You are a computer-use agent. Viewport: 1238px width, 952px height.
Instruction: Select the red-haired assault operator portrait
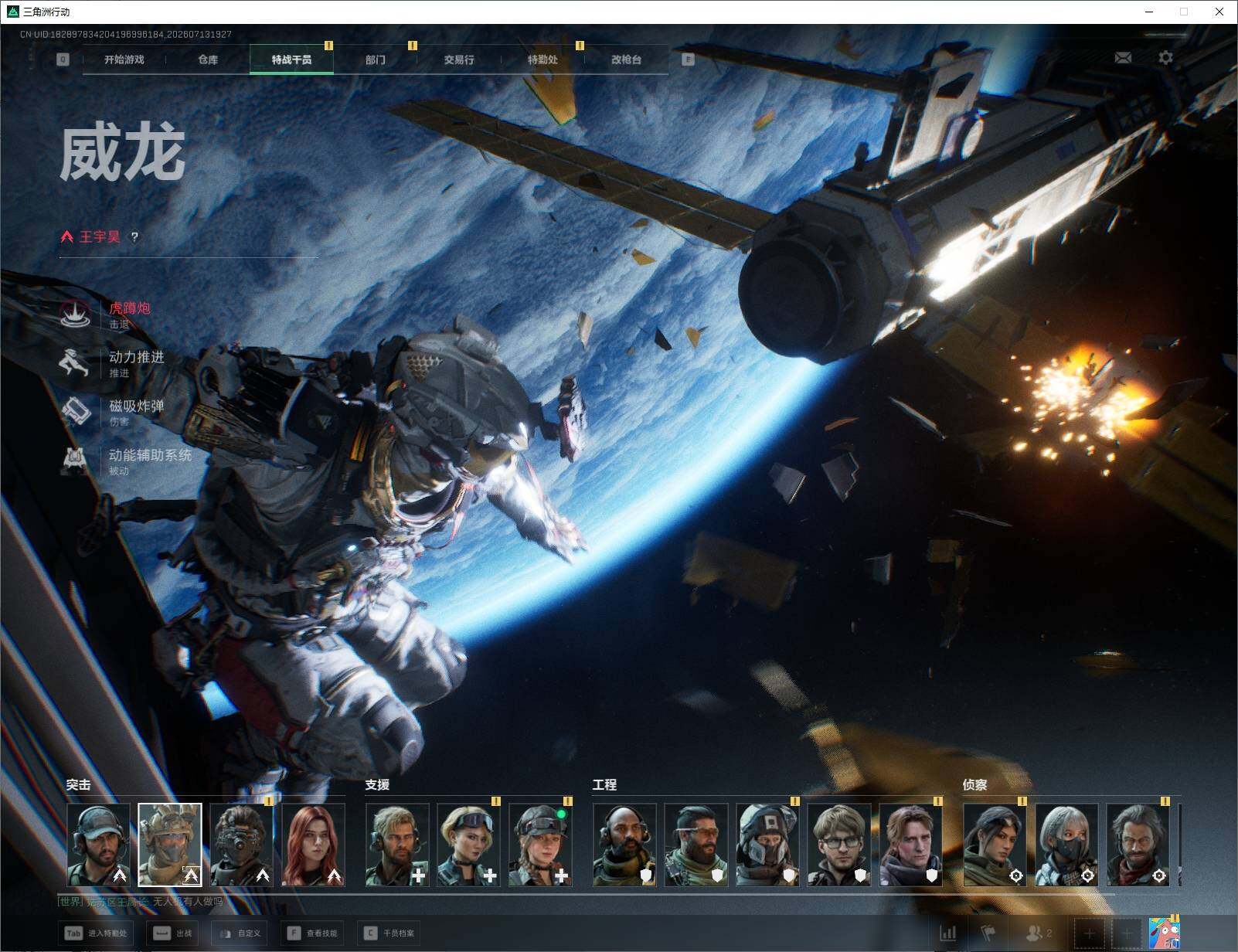tap(313, 845)
